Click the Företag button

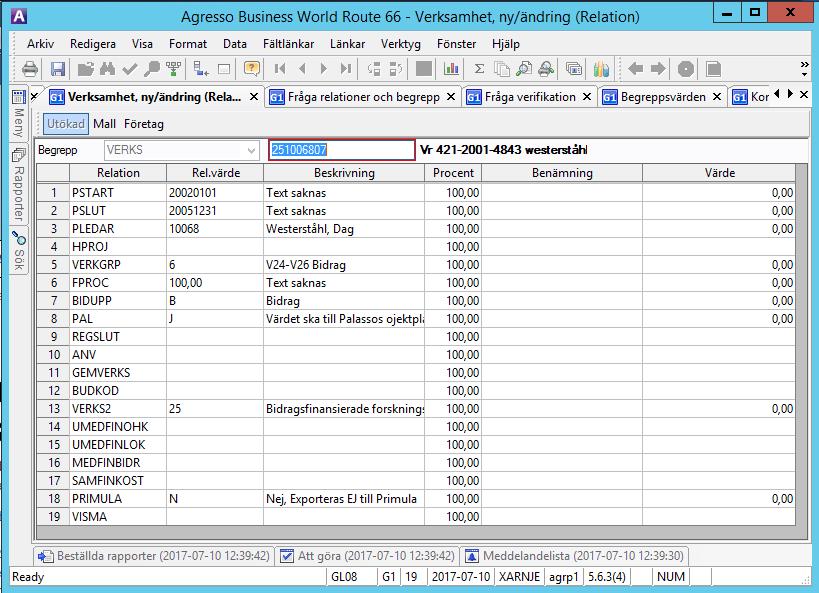(x=144, y=124)
